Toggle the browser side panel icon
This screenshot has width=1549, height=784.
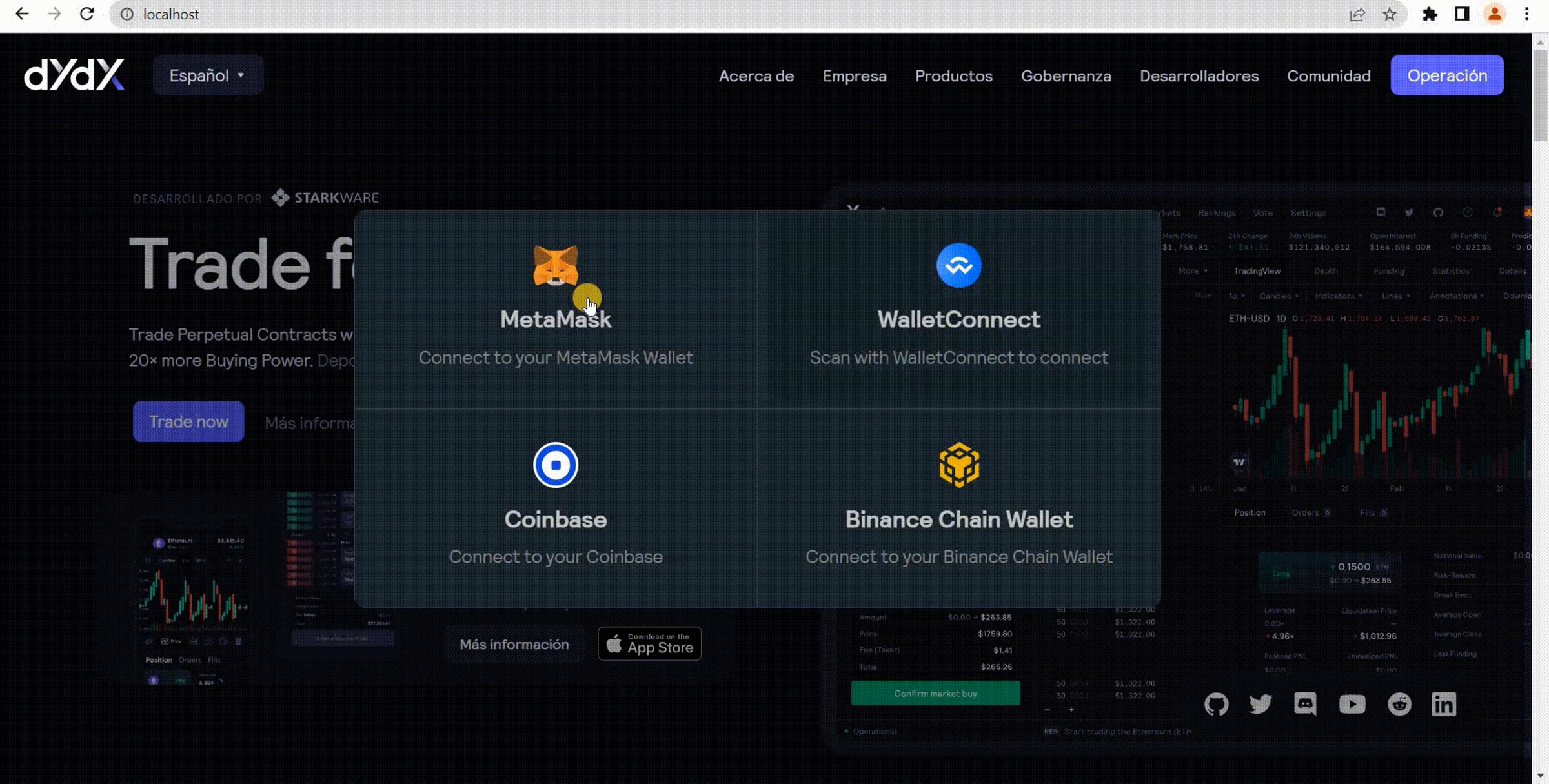tap(1463, 14)
